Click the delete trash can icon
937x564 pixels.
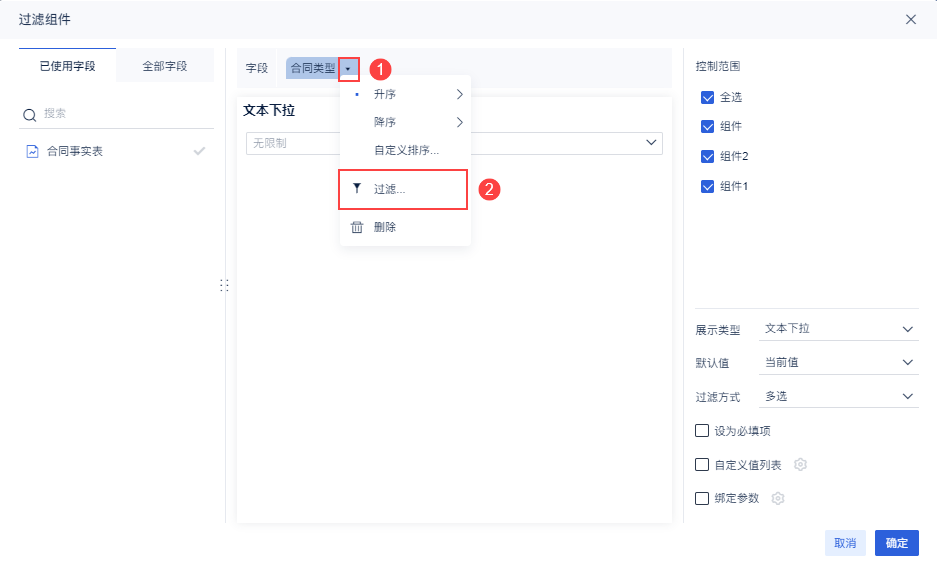(x=357, y=227)
